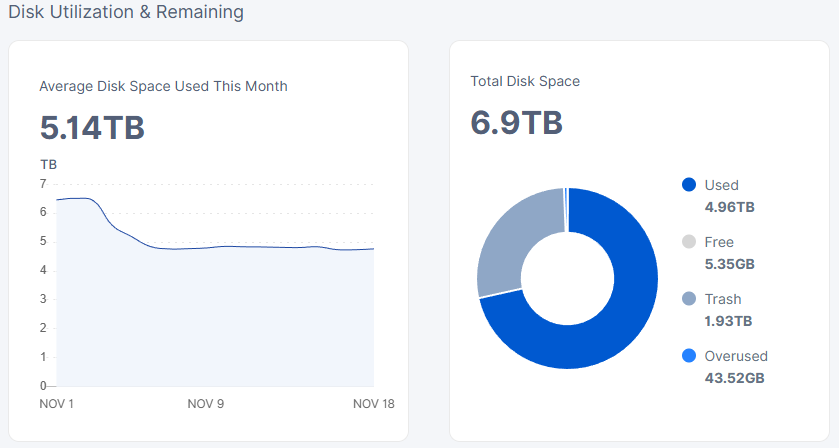Click the 5.14TB average usage figure
This screenshot has height=448, width=839.
[92, 128]
